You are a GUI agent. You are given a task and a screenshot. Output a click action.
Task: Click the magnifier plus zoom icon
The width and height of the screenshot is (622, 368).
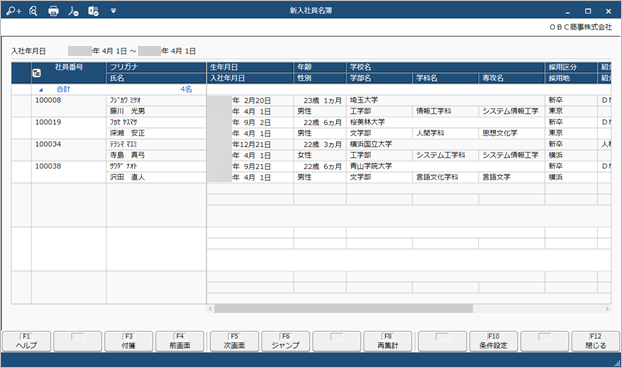pos(13,11)
